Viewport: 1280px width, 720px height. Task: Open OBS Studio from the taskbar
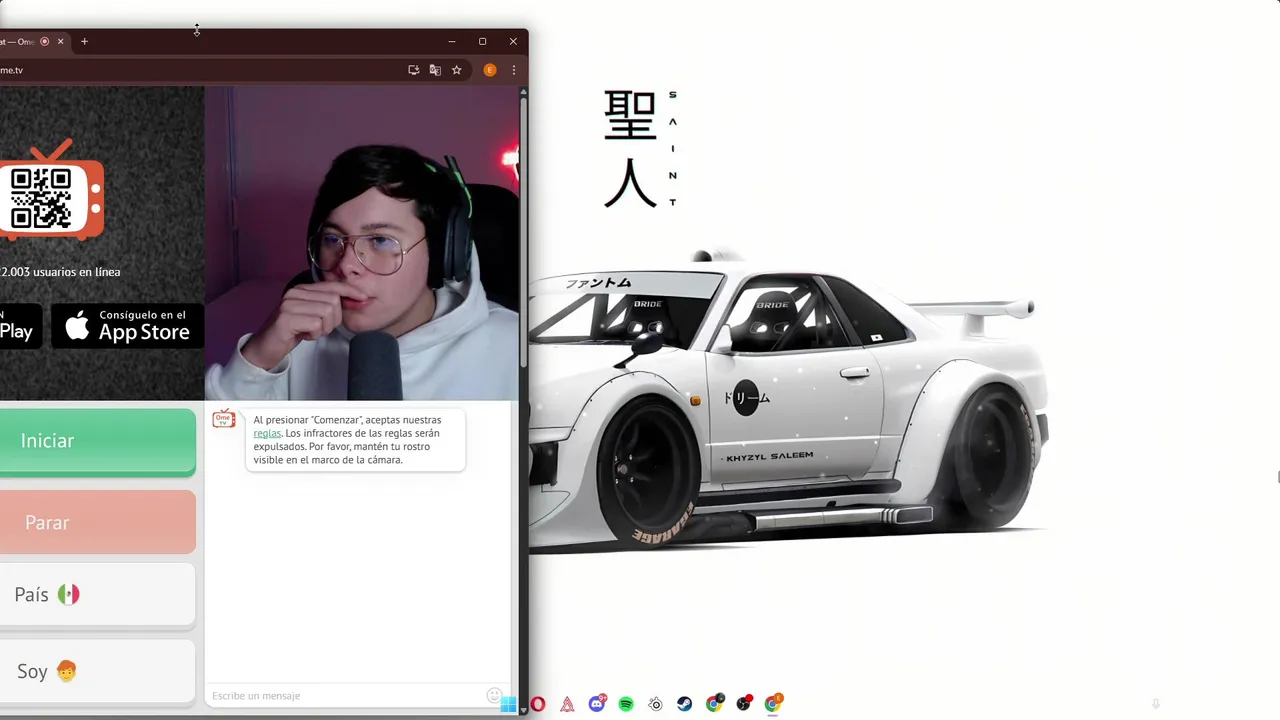click(x=743, y=704)
